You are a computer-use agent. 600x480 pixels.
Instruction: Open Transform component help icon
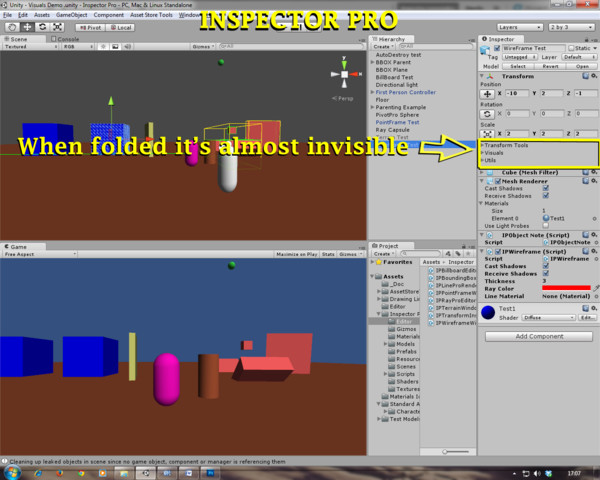585,76
